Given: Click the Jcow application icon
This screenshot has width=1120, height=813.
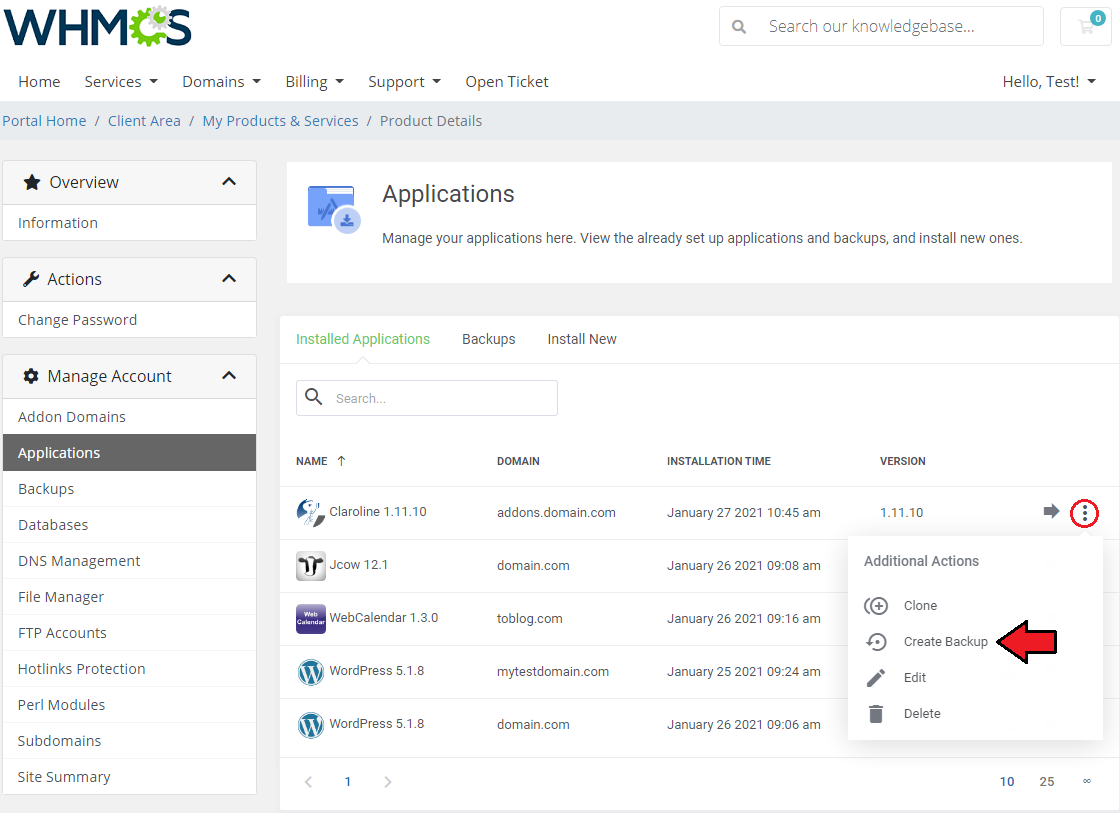Looking at the screenshot, I should [x=311, y=565].
